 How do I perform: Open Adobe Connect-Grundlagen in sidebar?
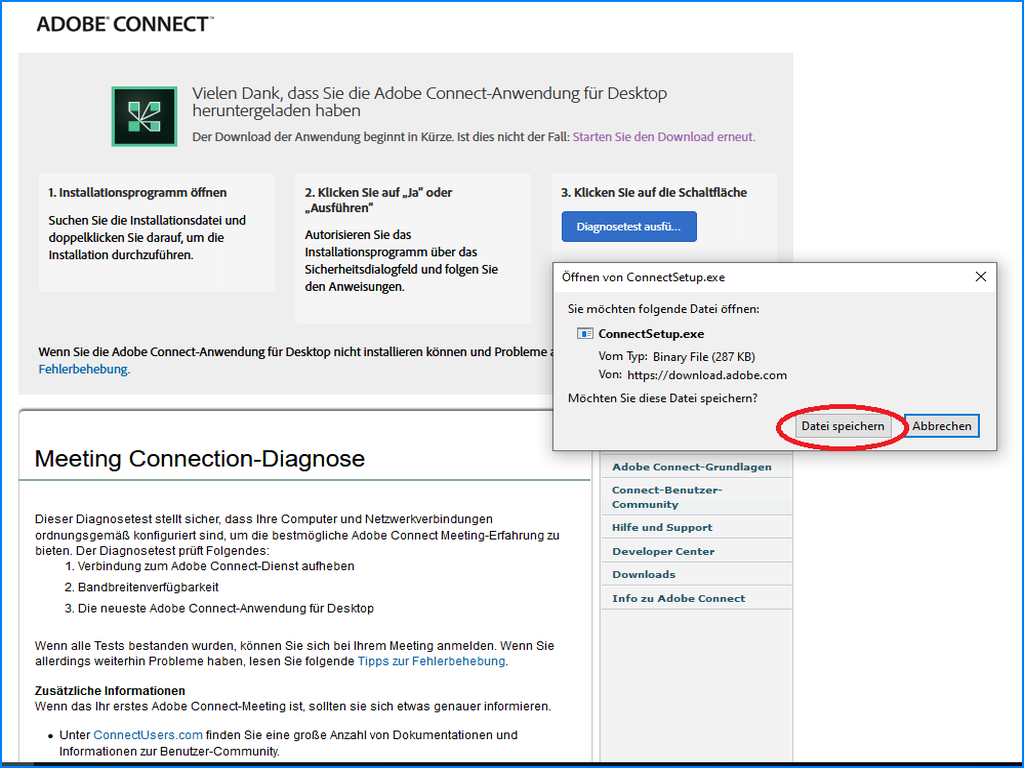[691, 467]
